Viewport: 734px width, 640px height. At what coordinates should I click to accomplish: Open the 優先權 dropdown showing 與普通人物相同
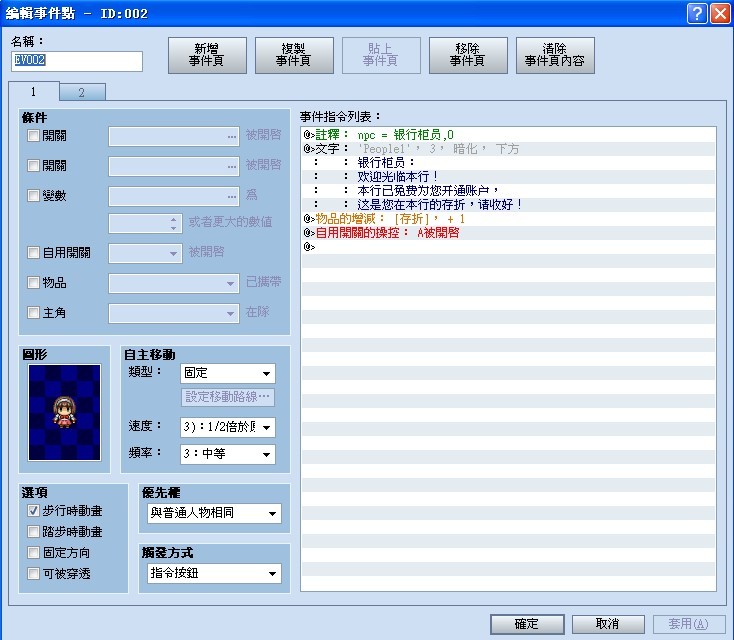pyautogui.click(x=214, y=513)
